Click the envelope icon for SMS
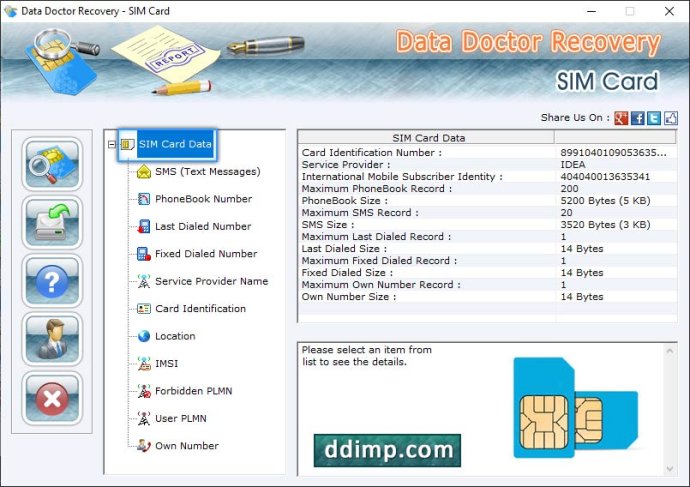 coord(144,172)
